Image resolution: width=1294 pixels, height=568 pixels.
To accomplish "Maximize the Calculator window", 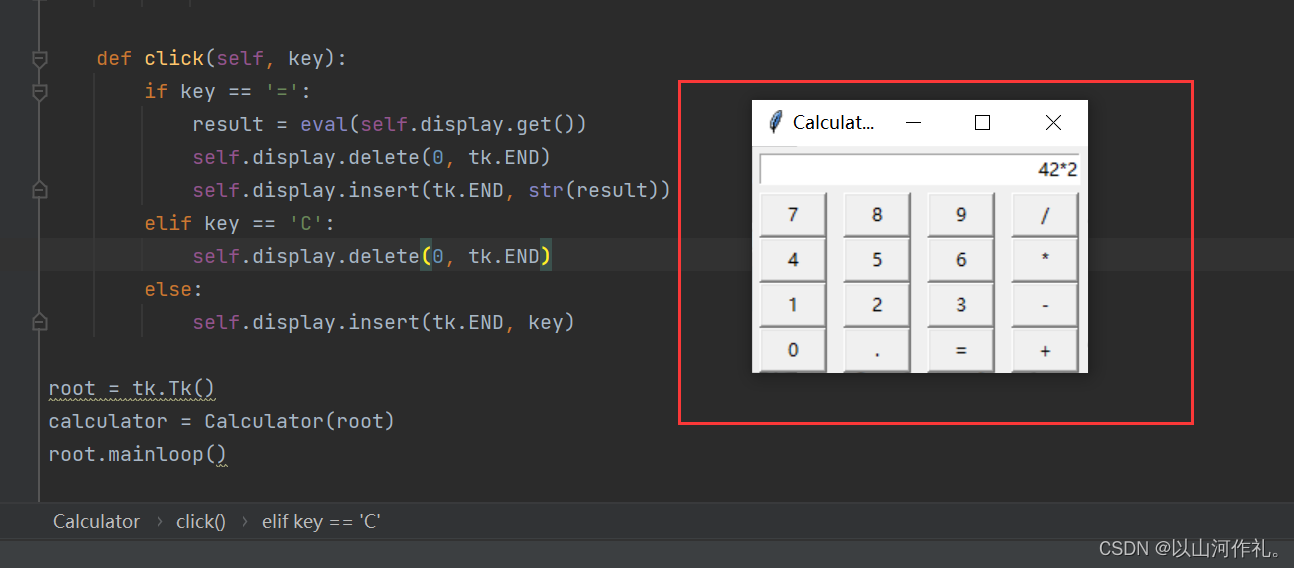I will 982,122.
